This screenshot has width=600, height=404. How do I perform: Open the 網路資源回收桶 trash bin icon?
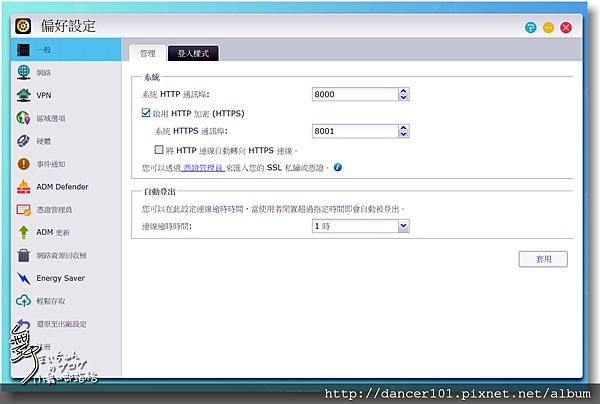pyautogui.click(x=23, y=255)
